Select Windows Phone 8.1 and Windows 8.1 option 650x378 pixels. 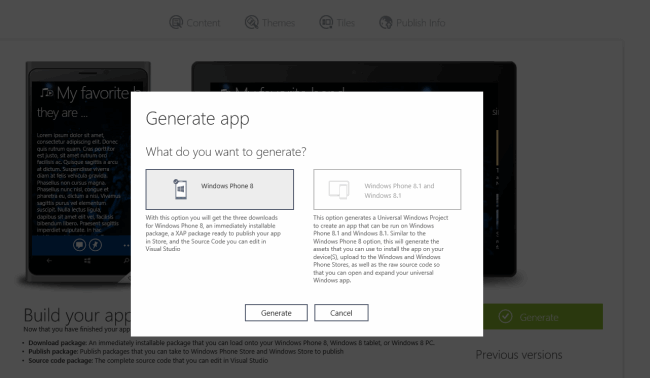coord(387,189)
